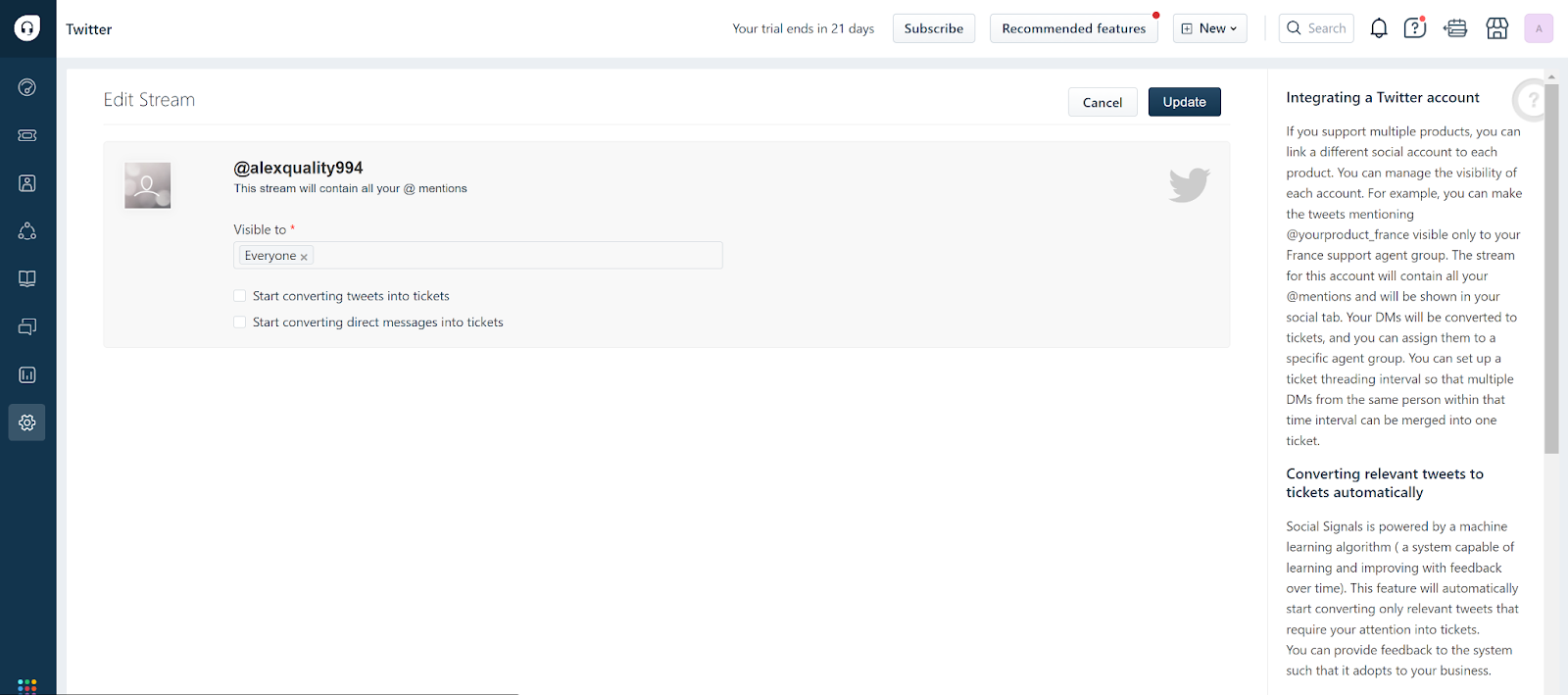Open Tickets icon in left sidebar
Image resolution: width=1568 pixels, height=695 pixels.
[x=27, y=135]
